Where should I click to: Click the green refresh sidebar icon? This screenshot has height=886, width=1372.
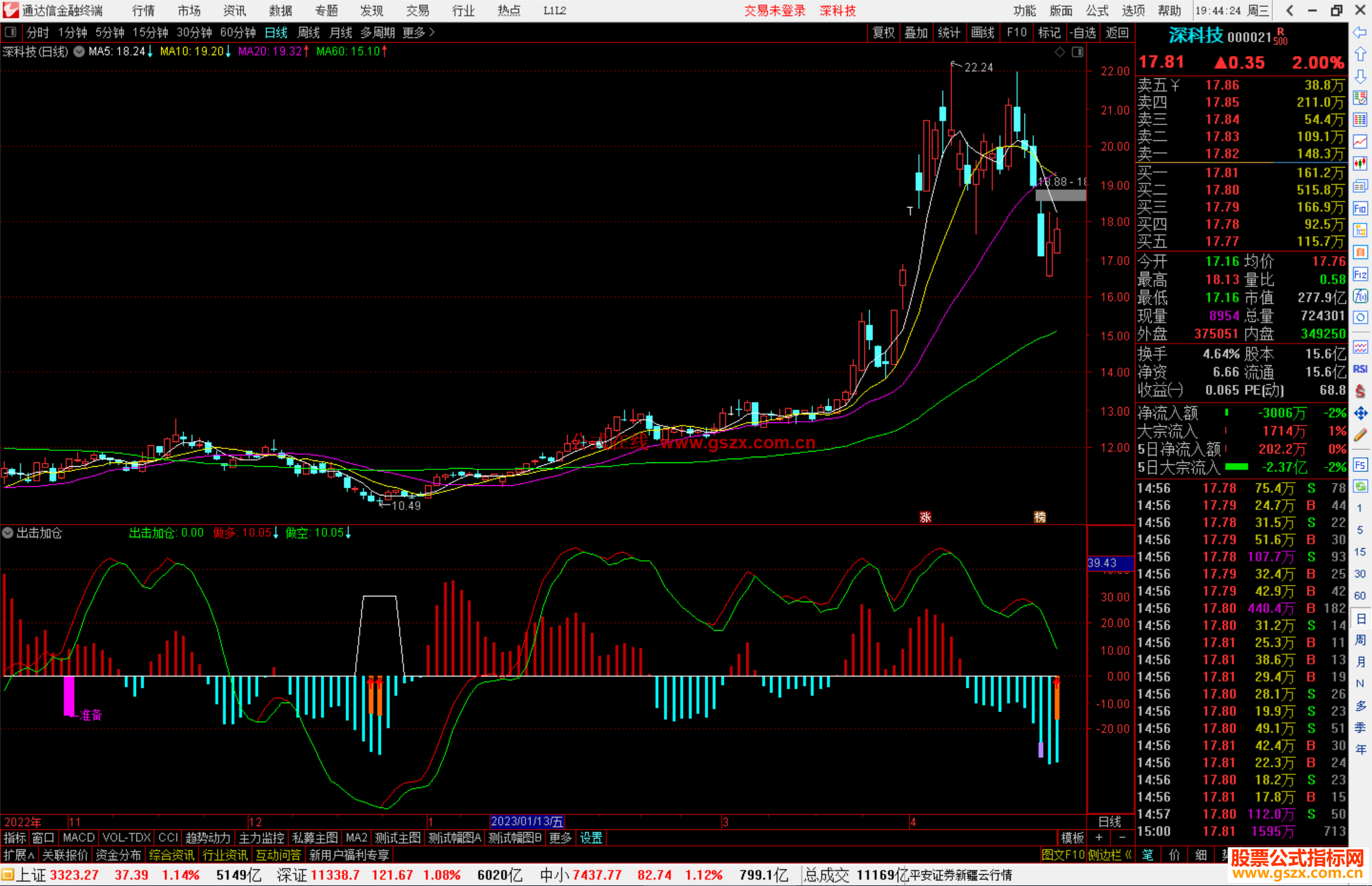tap(1360, 487)
